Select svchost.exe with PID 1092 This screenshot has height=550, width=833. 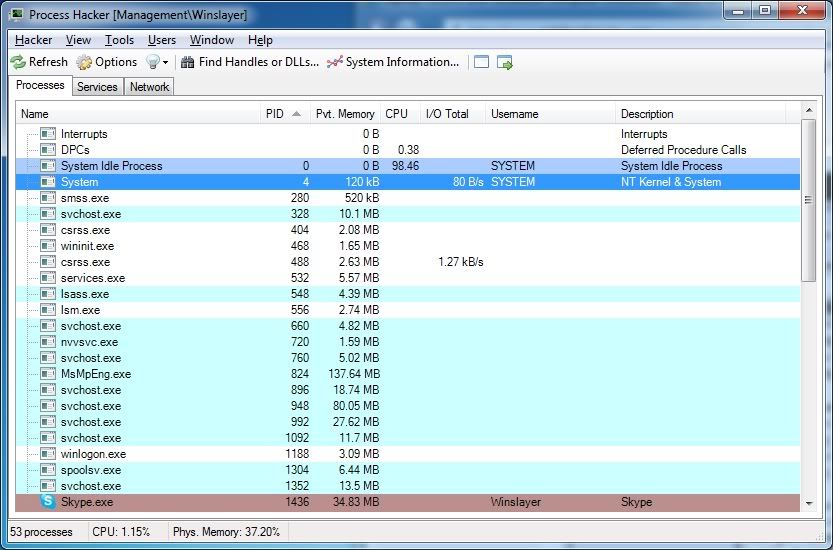tap(407, 438)
